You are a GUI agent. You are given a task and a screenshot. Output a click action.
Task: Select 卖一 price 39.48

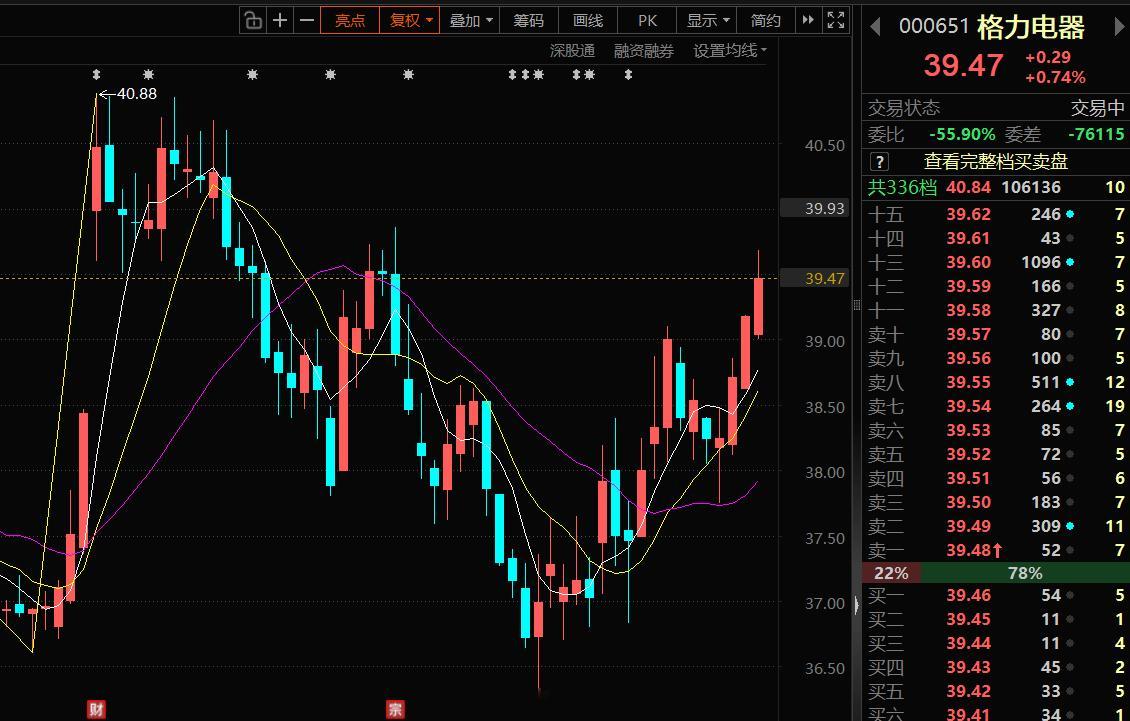[969, 550]
